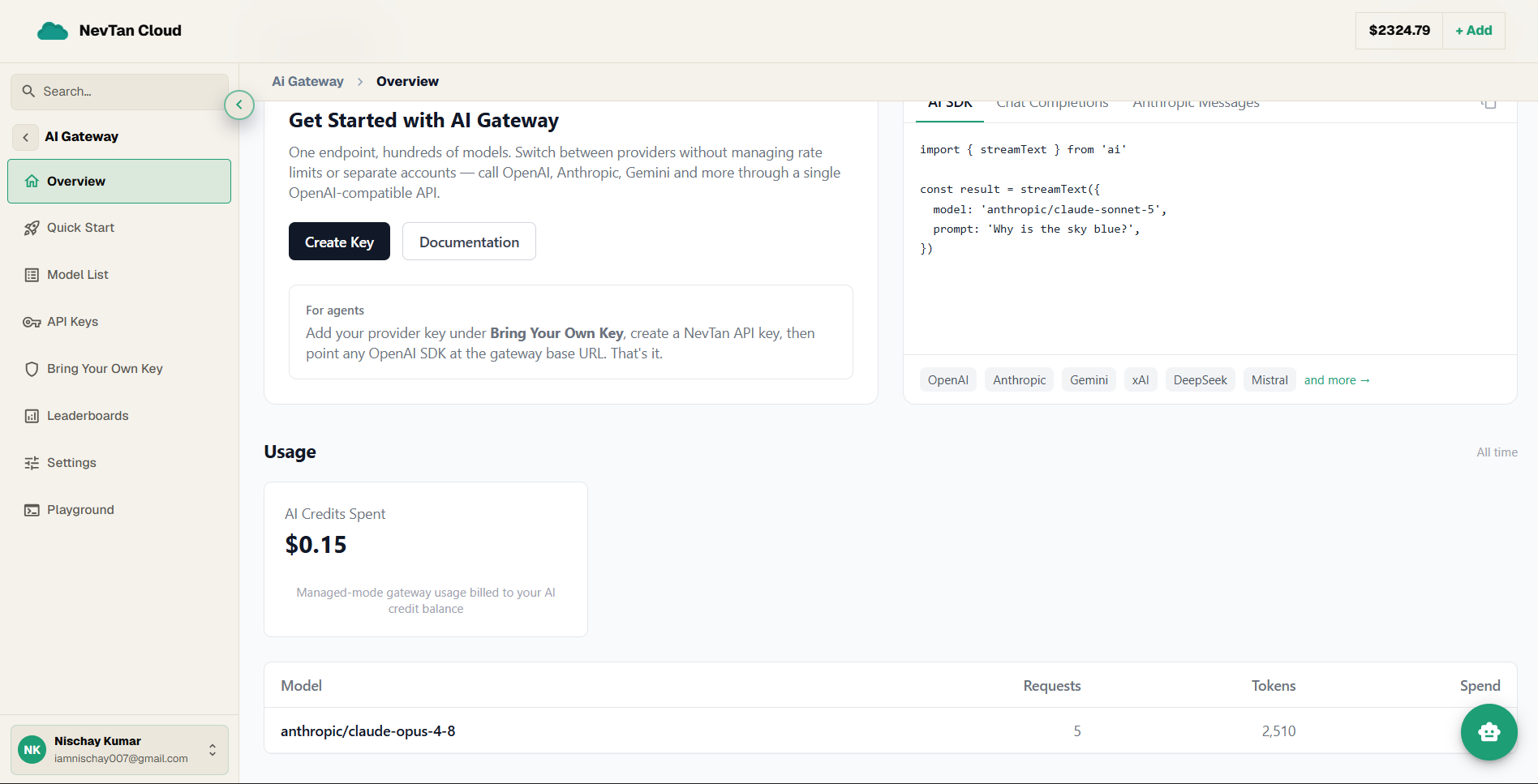Image resolution: width=1538 pixels, height=784 pixels.
Task: Click the 'Why is the sky blue?' prompt line
Action: [x=1037, y=229]
